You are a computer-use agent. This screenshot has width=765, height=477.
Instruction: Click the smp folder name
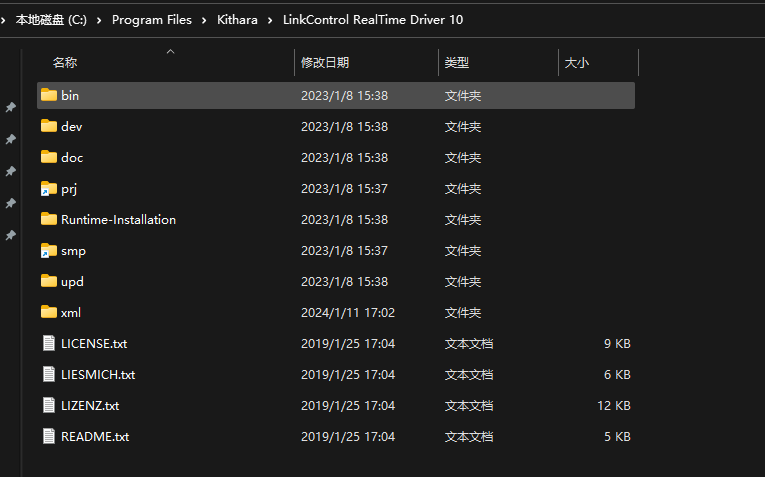point(73,251)
